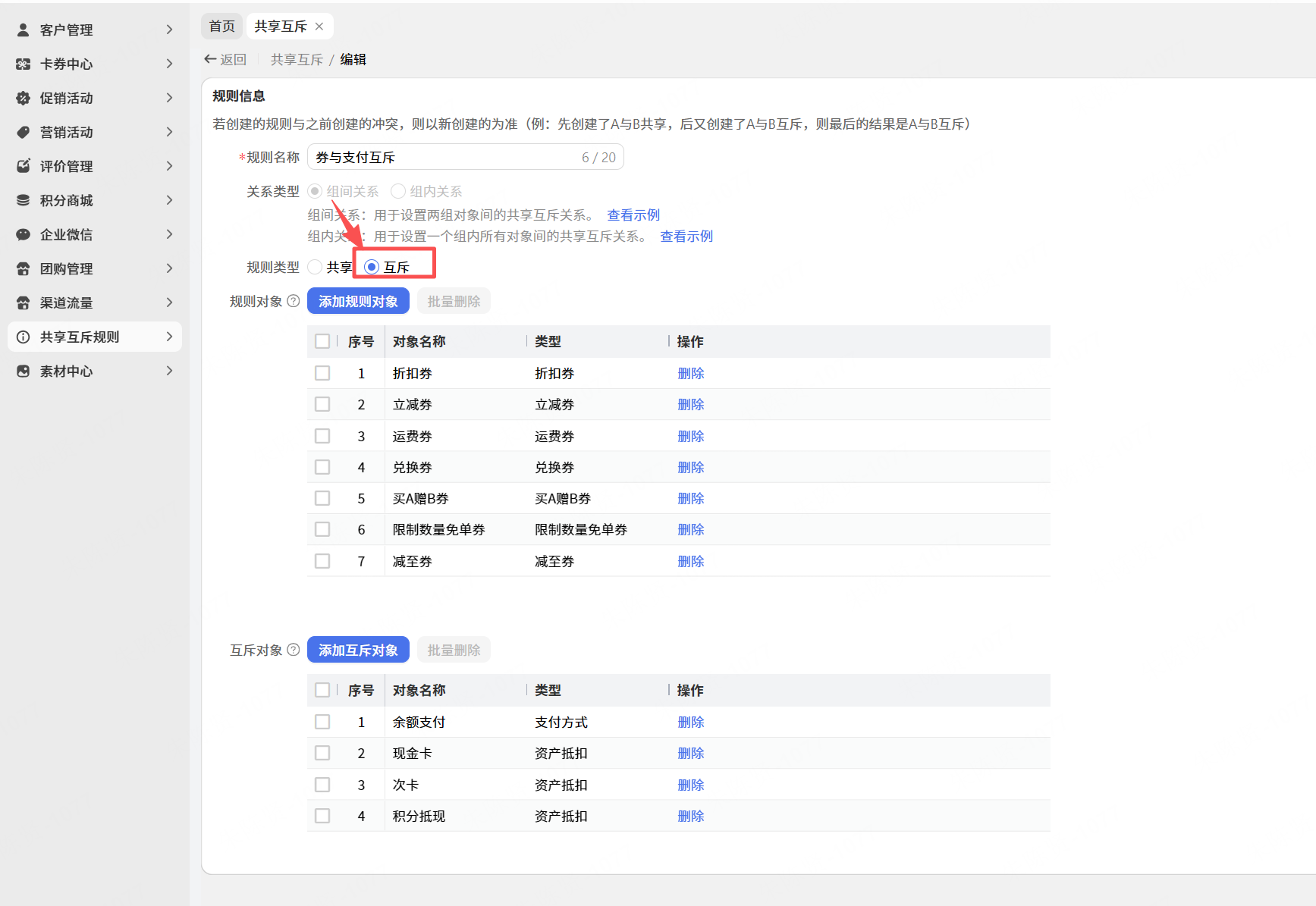Click 批量删除 under 规则对象
Image resolution: width=1316 pixels, height=906 pixels.
pos(454,301)
